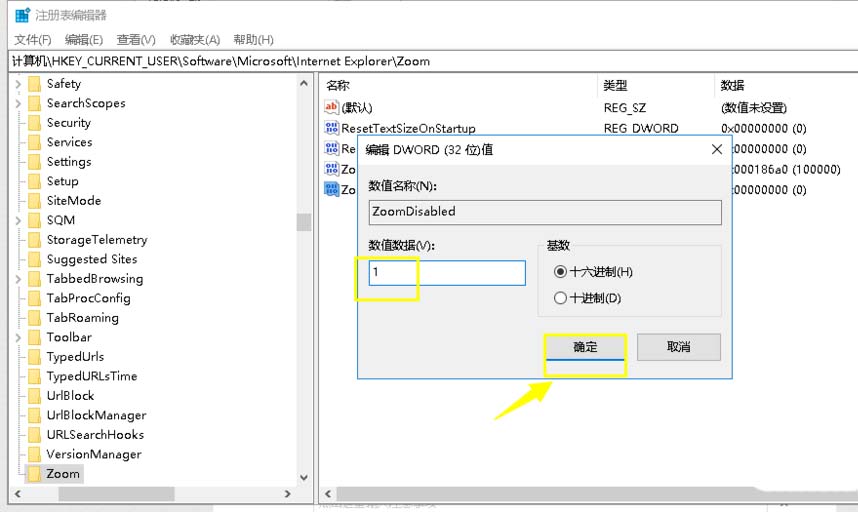The width and height of the screenshot is (858, 512).
Task: Click the UrlBlock folder icon
Action: pos(34,396)
